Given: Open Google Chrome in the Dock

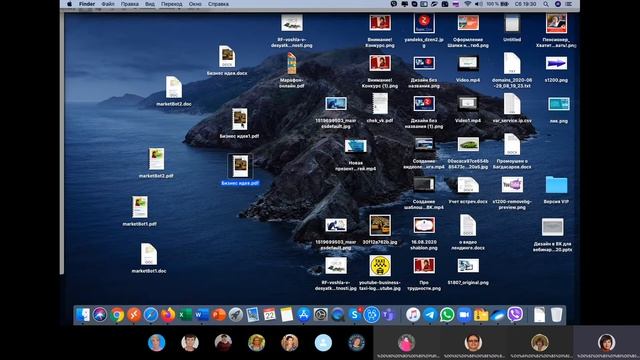Looking at the screenshot, I should click(x=117, y=315).
